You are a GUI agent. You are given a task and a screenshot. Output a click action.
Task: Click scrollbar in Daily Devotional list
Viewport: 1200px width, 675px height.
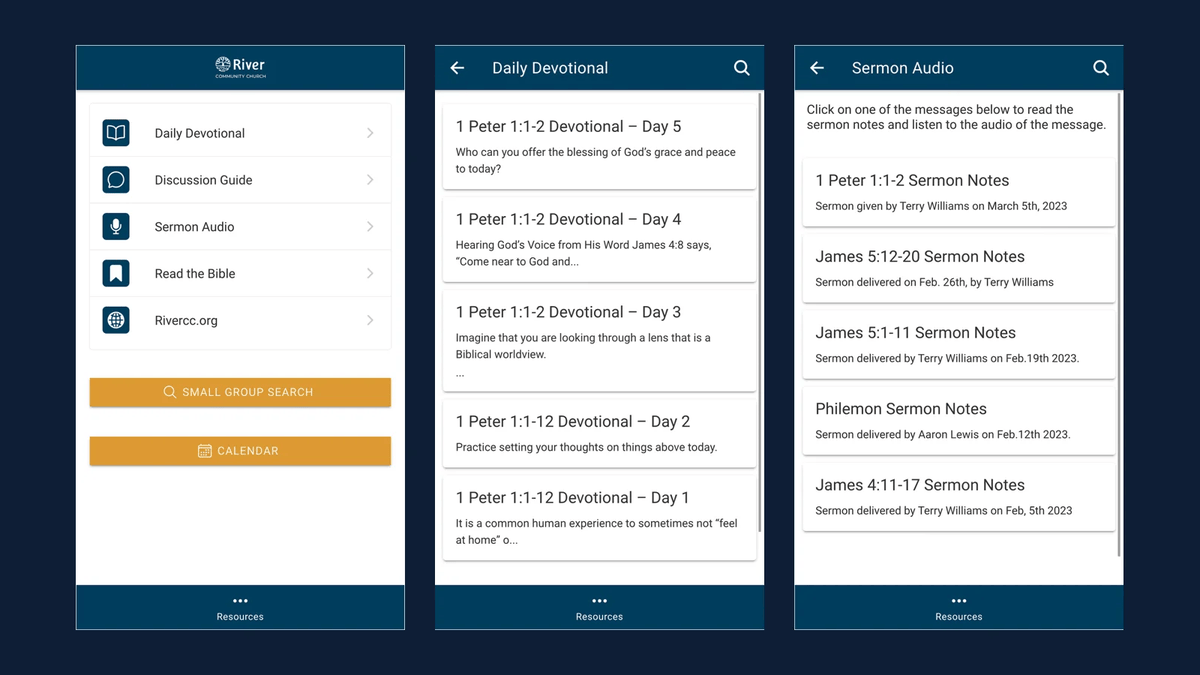coord(761,312)
